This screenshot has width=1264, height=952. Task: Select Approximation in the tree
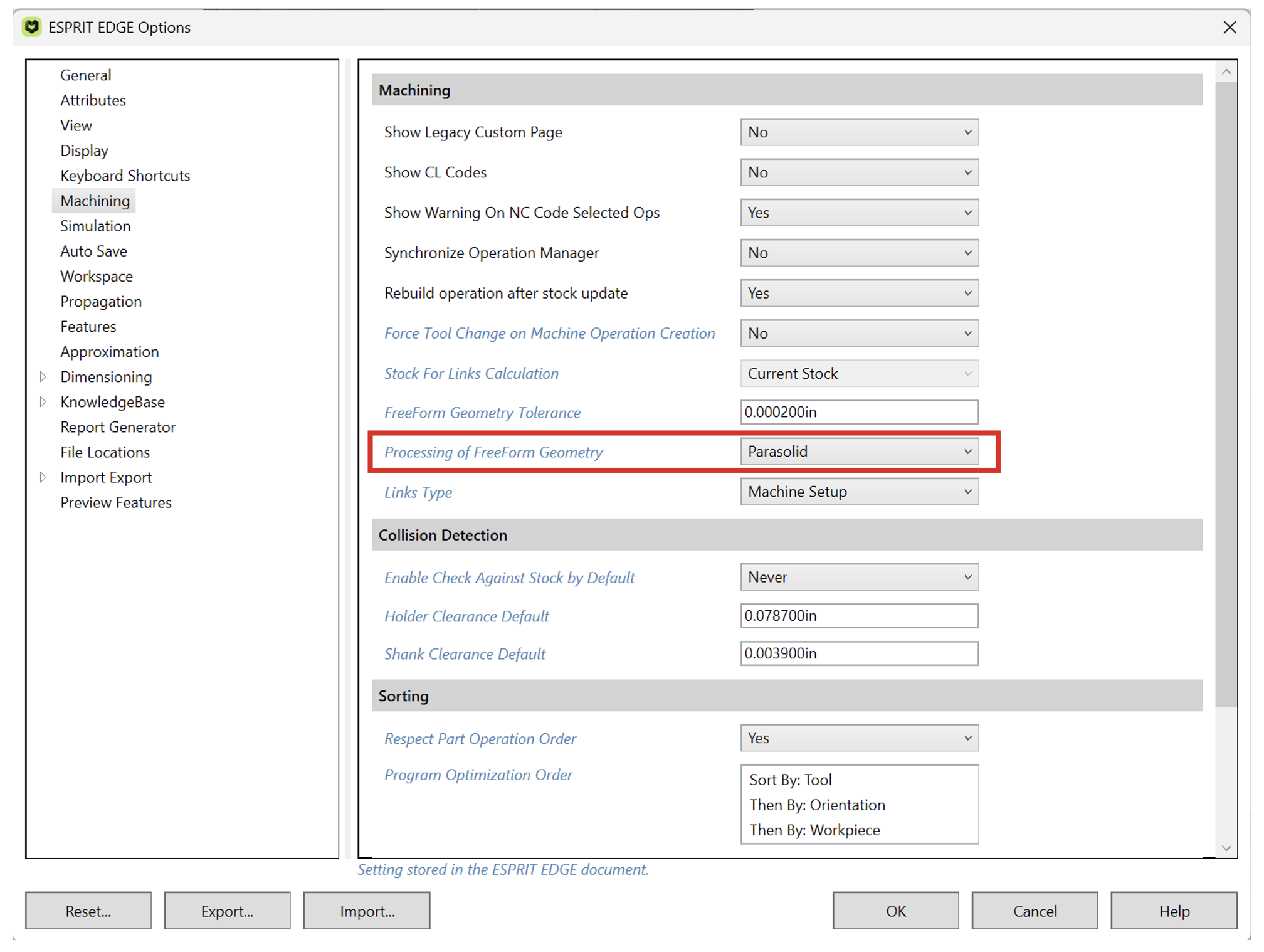(x=109, y=351)
